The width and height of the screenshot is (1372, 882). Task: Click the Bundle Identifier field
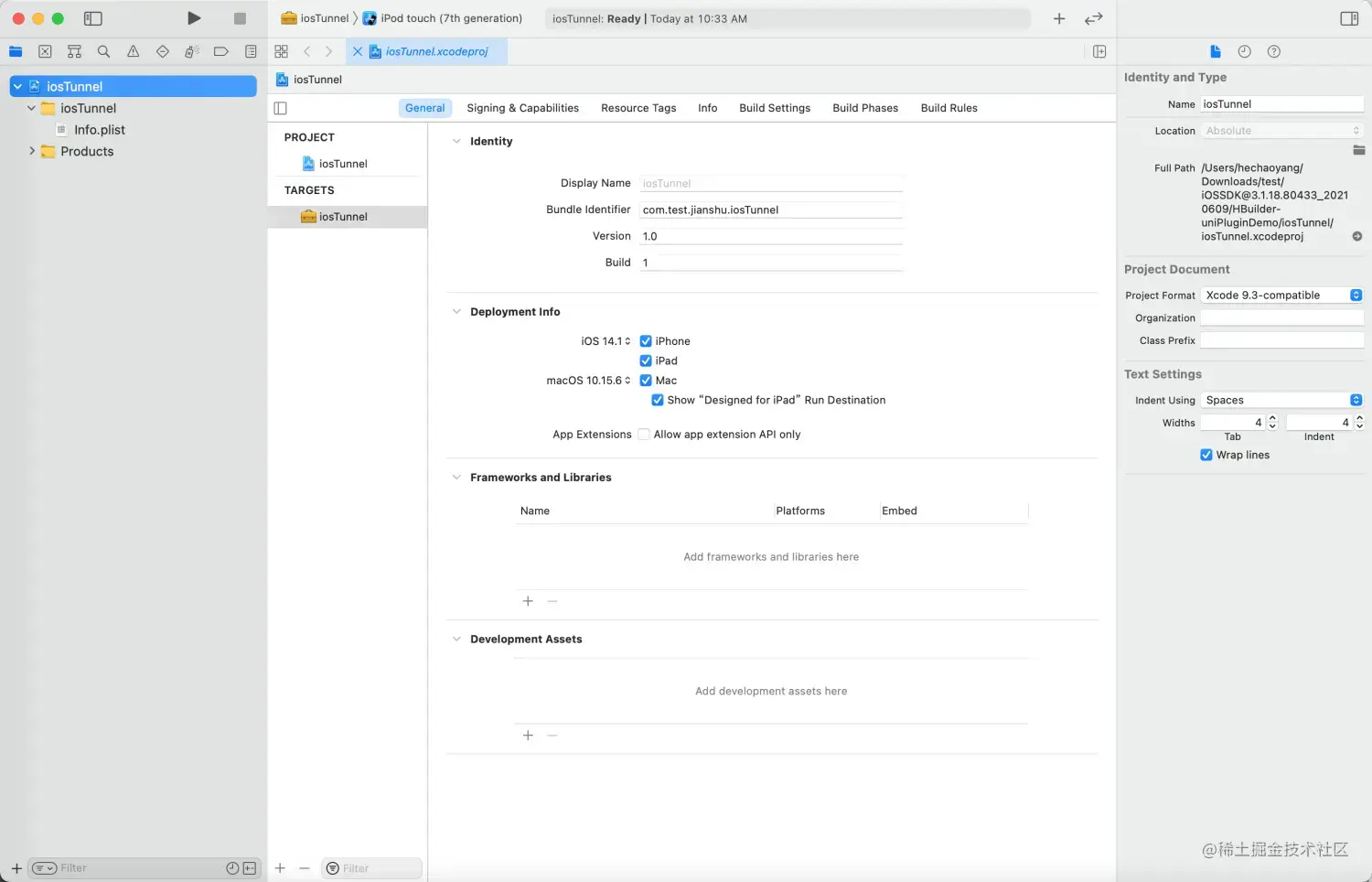771,210
